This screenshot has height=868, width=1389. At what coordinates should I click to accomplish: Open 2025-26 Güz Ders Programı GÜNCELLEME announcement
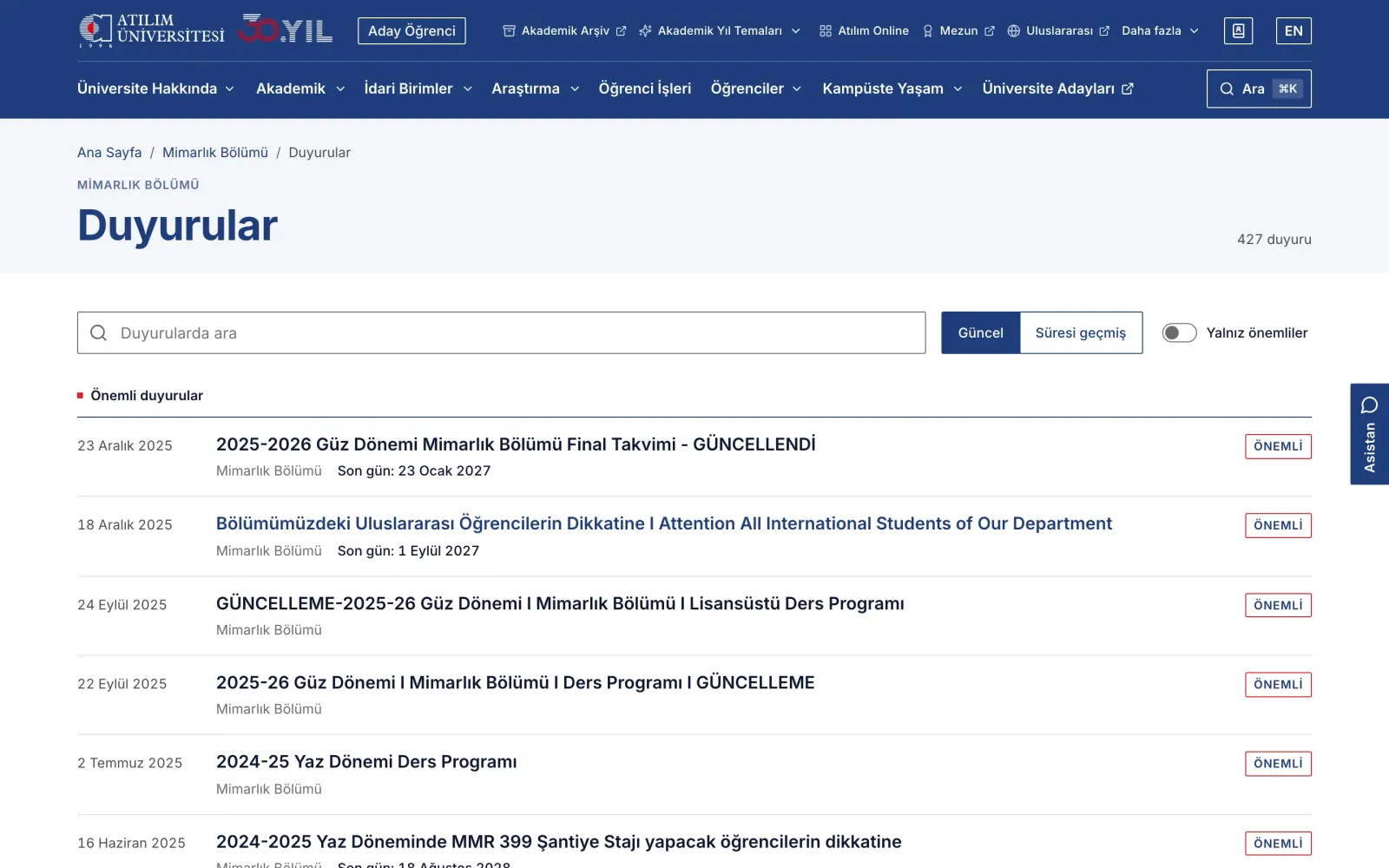515,683
